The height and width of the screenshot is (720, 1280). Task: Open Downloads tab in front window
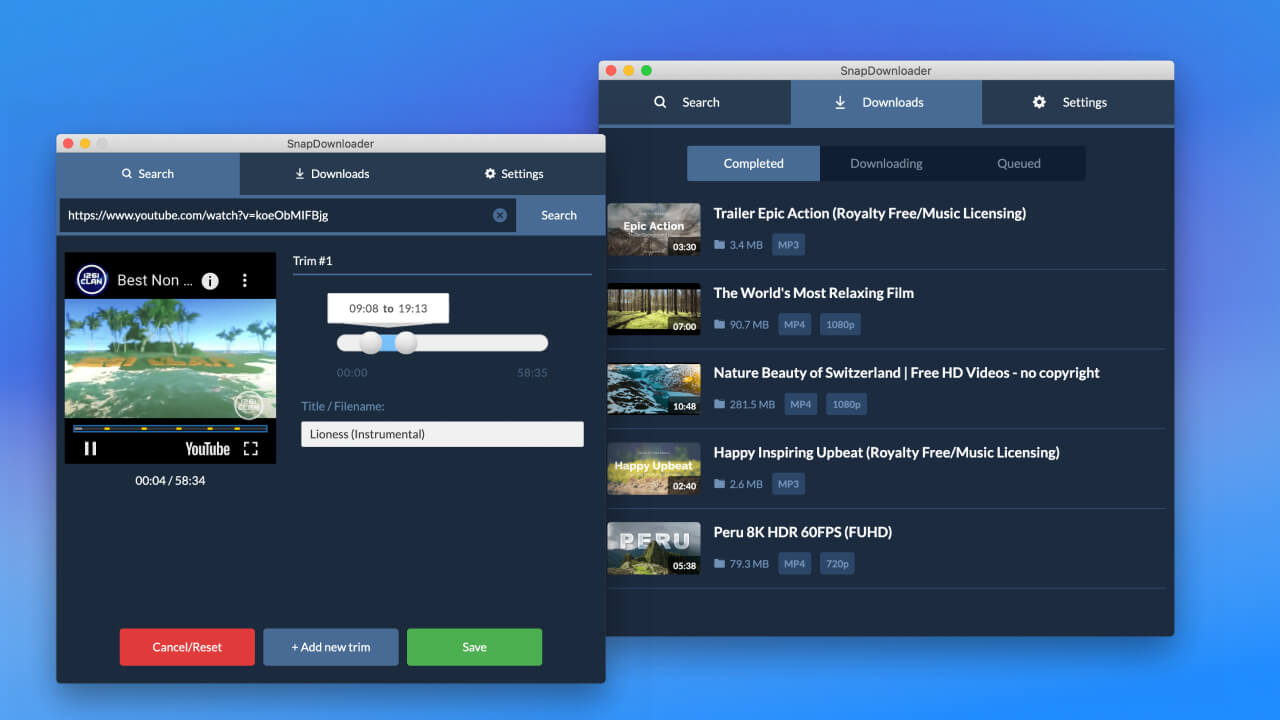click(331, 174)
